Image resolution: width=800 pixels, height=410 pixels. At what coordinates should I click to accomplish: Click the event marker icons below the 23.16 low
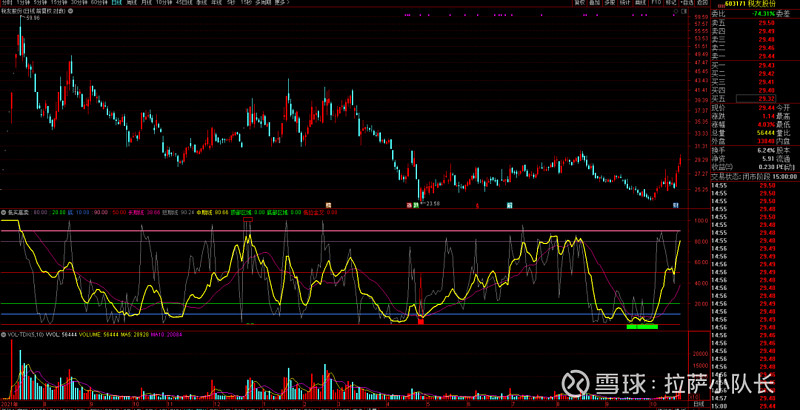click(412, 205)
